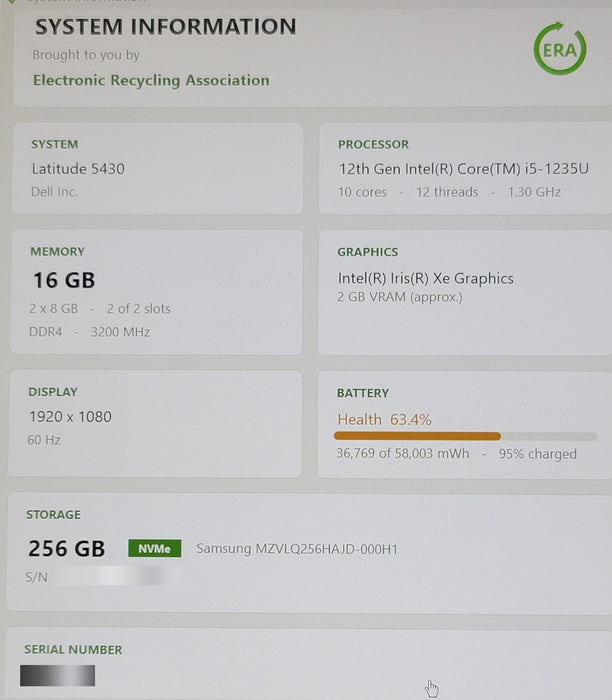Click the 'Health 63.4%' text
This screenshot has width=612, height=700.
(x=384, y=420)
